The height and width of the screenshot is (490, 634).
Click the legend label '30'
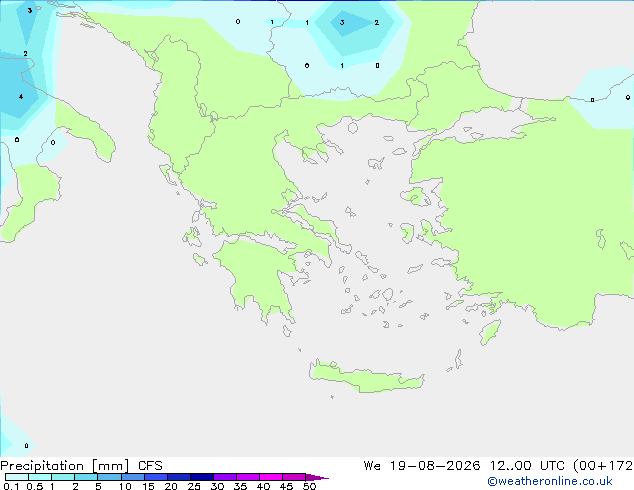pos(217,486)
